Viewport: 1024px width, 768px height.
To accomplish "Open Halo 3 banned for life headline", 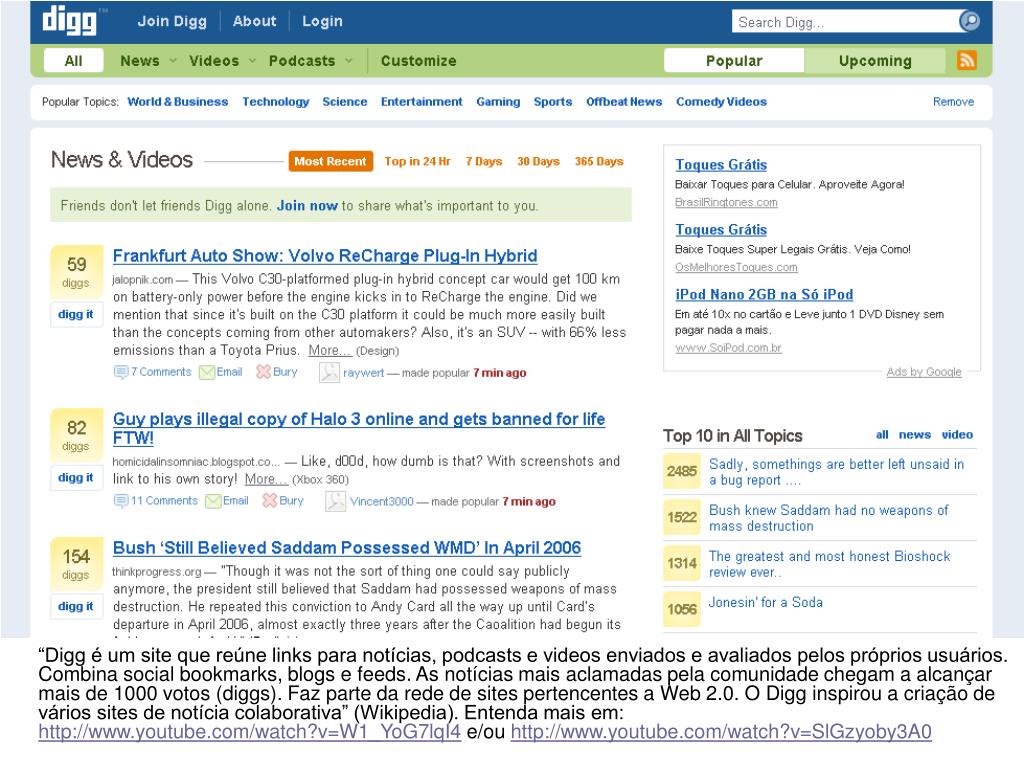I will [x=359, y=428].
